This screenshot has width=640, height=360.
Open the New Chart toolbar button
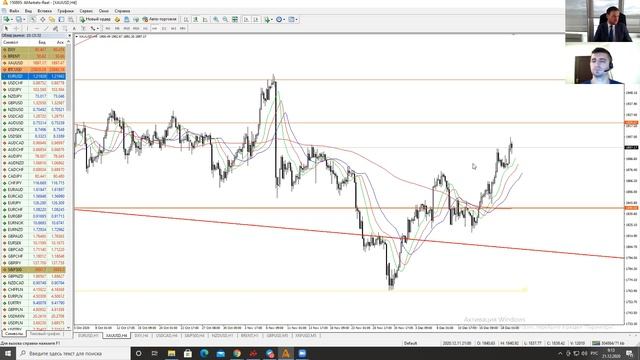[x=7, y=19]
